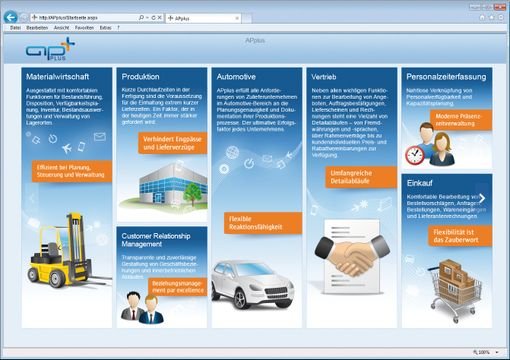Close the APplus tab
The width and height of the screenshot is (510, 360).
point(237,18)
